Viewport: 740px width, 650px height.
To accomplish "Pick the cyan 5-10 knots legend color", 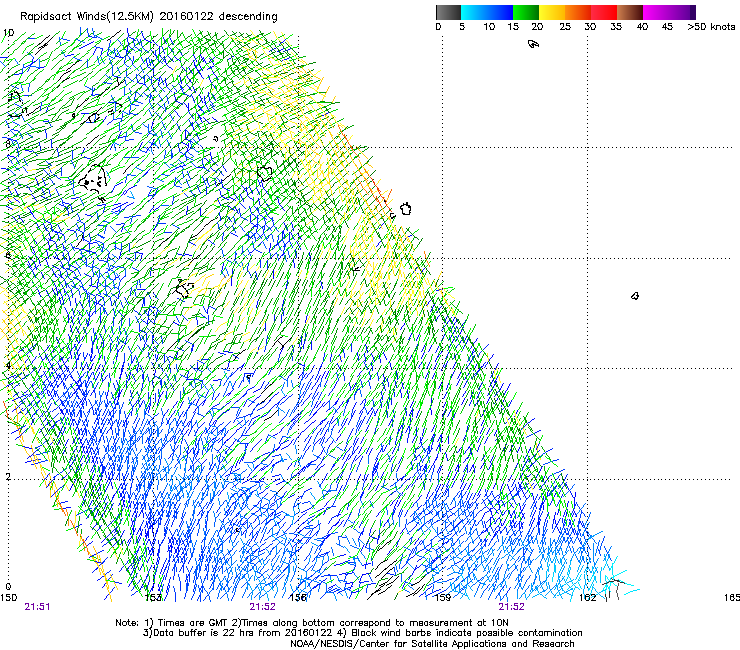I will pyautogui.click(x=473, y=12).
